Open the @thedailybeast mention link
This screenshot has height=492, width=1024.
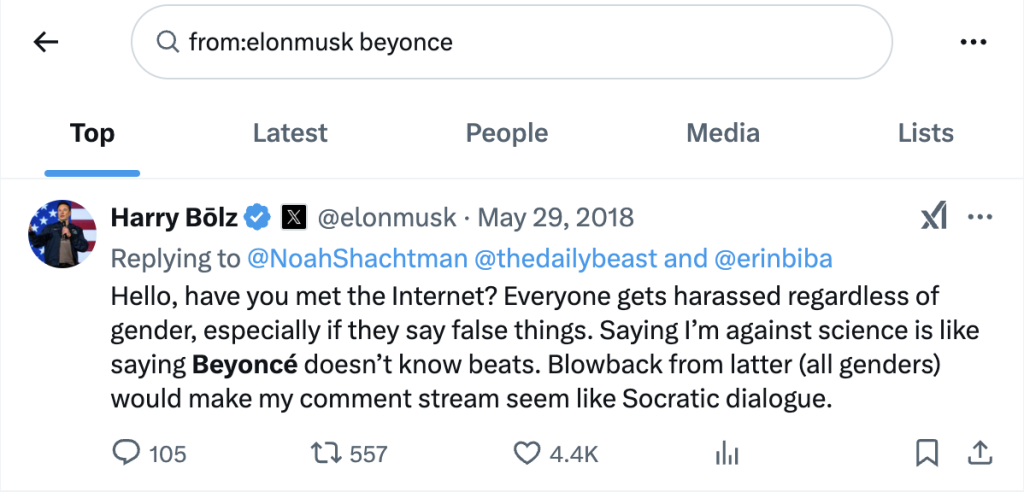566,259
